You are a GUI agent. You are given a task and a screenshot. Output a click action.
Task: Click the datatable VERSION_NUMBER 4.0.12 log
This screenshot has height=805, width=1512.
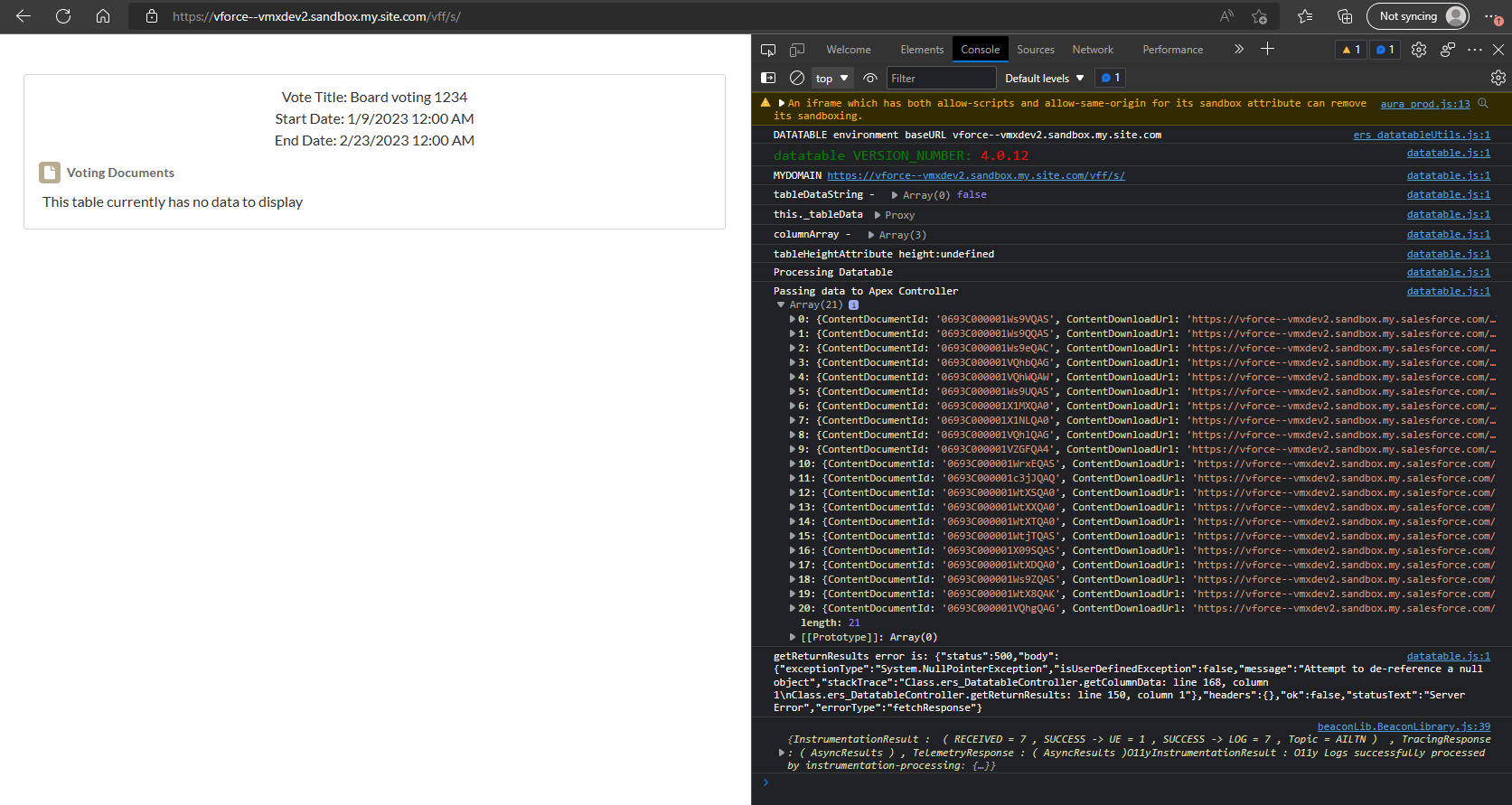click(901, 155)
